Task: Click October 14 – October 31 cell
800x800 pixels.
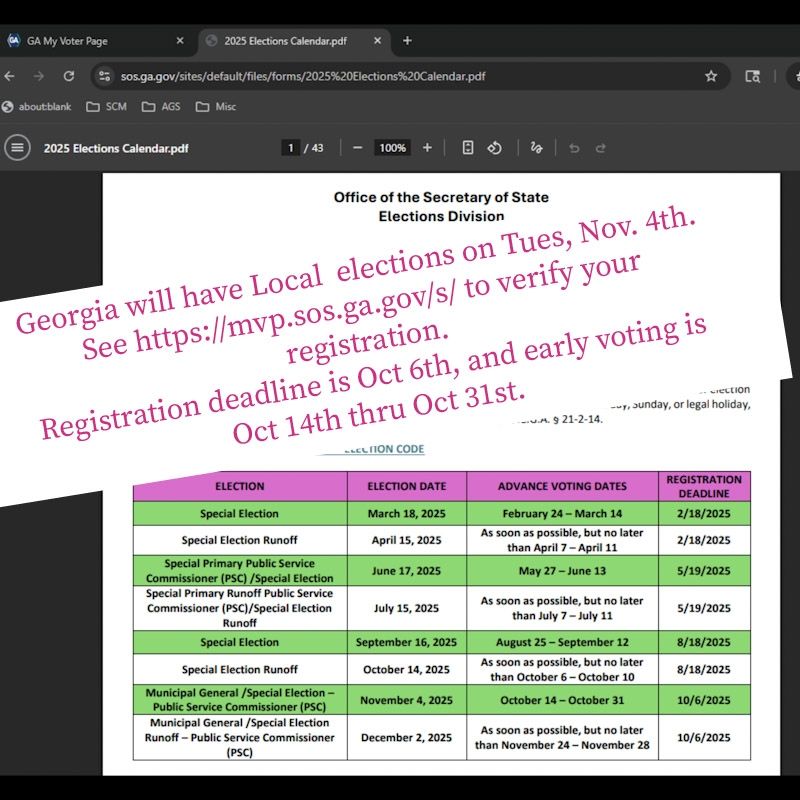Action: [562, 700]
